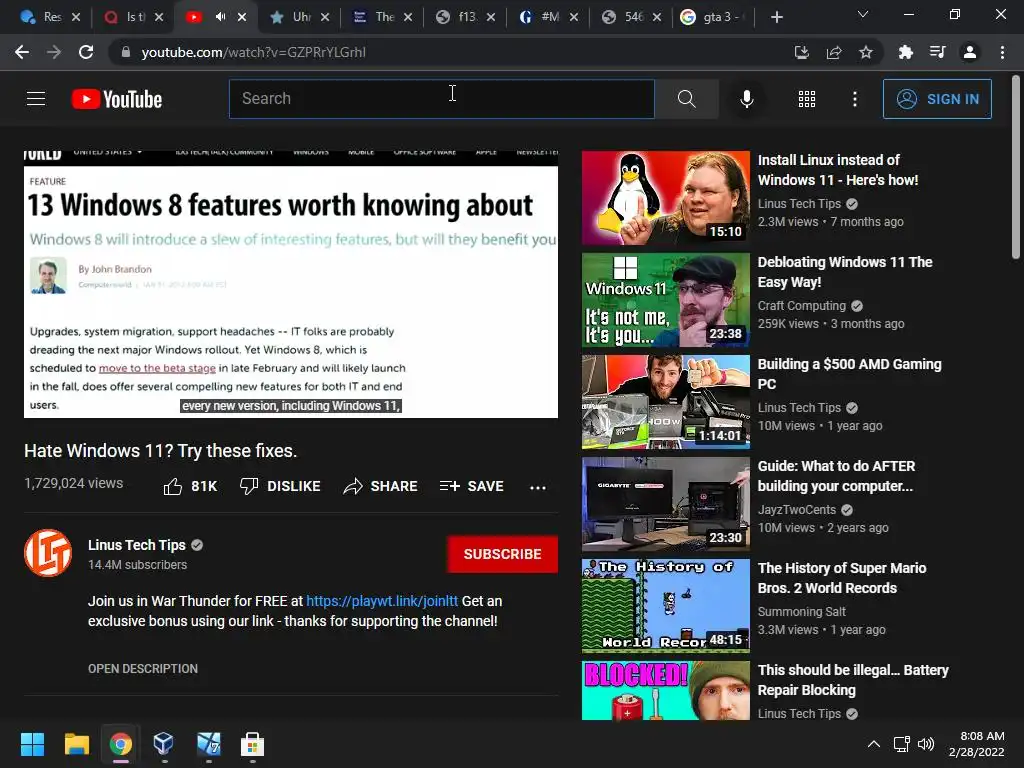Open 'Building a $500 AMD Gaming PC' thumbnail
1024x768 pixels.
click(x=665, y=402)
